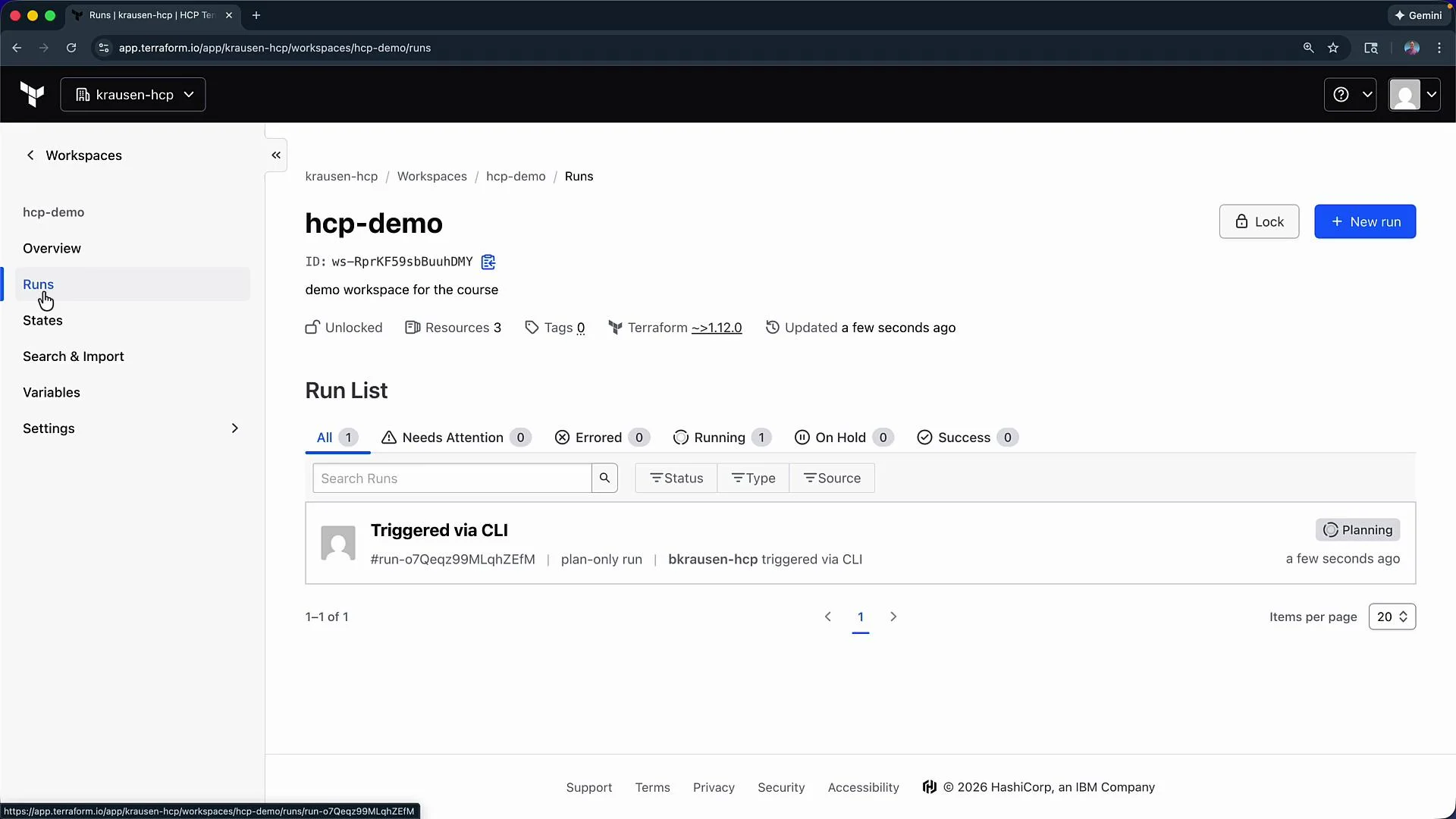This screenshot has height=819, width=1456.
Task: Open Accessibility footer link
Action: tap(864, 787)
